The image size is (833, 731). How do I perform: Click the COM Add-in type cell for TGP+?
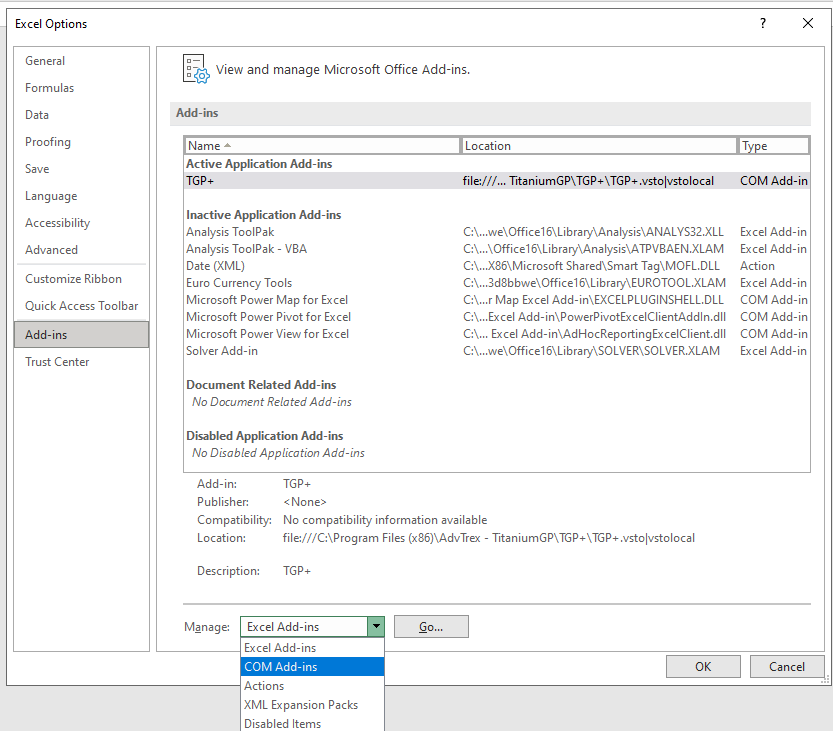[774, 181]
